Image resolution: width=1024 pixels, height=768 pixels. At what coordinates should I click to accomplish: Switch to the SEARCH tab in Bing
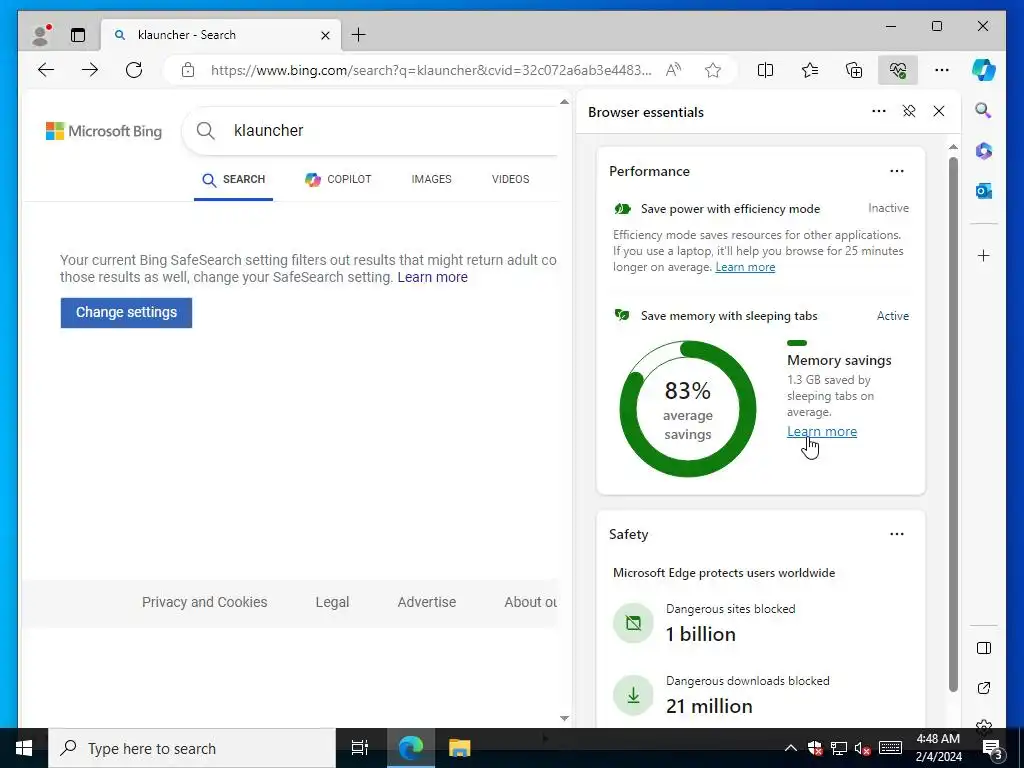click(x=233, y=180)
